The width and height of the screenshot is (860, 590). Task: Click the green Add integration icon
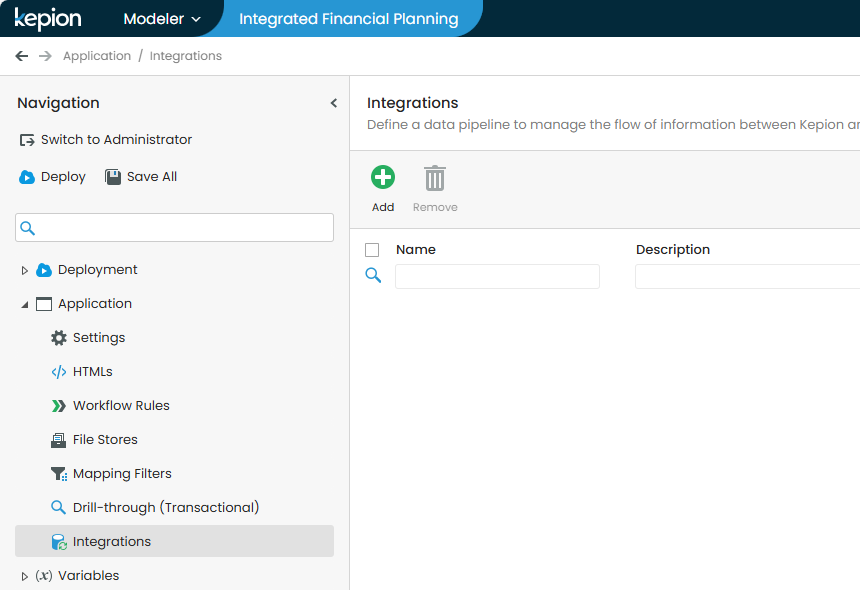click(383, 178)
